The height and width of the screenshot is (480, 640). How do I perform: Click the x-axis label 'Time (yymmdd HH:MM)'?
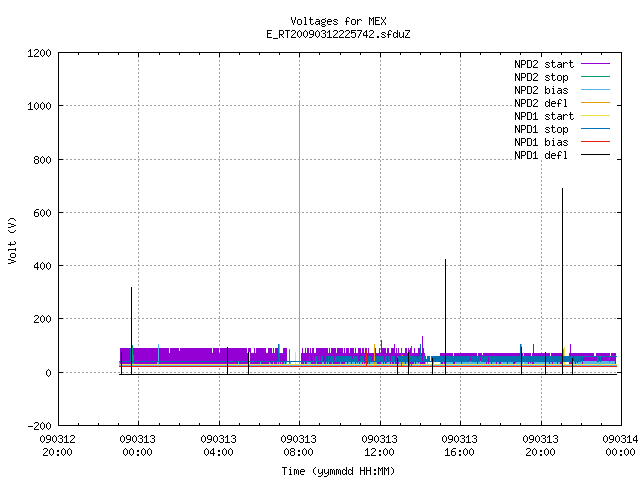(x=338, y=471)
